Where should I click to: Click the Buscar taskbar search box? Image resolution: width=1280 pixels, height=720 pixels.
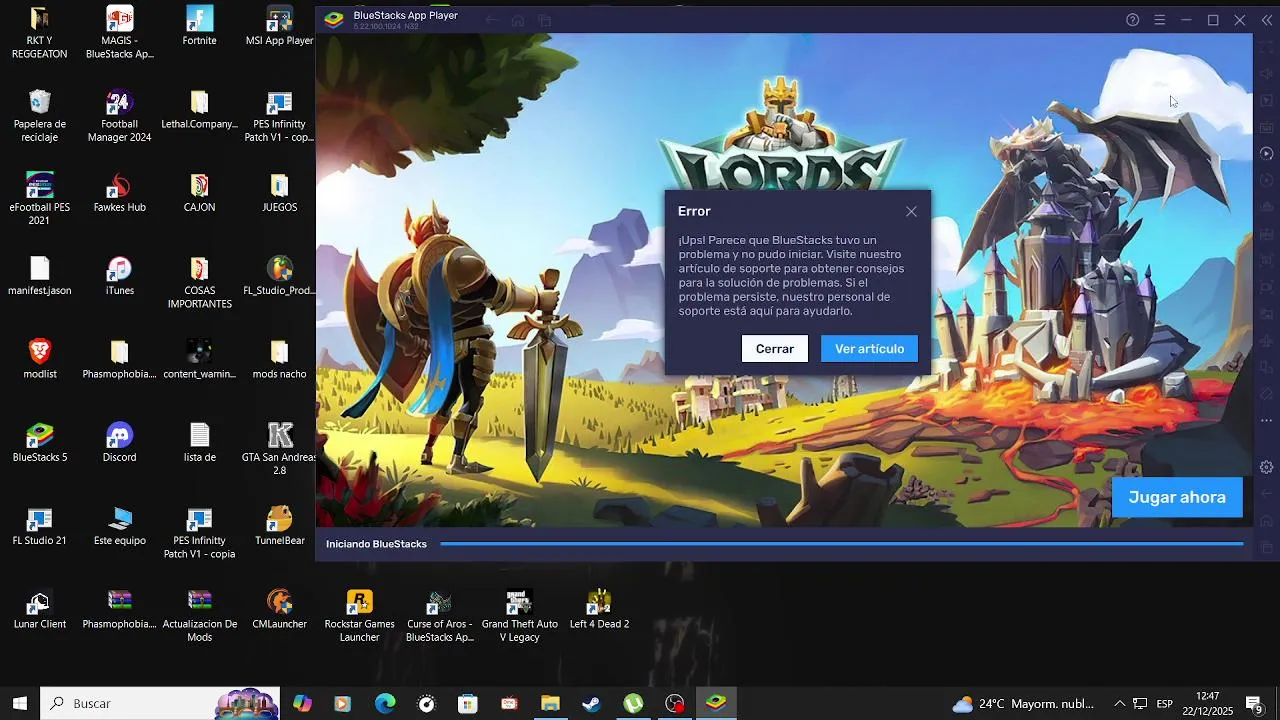click(160, 703)
